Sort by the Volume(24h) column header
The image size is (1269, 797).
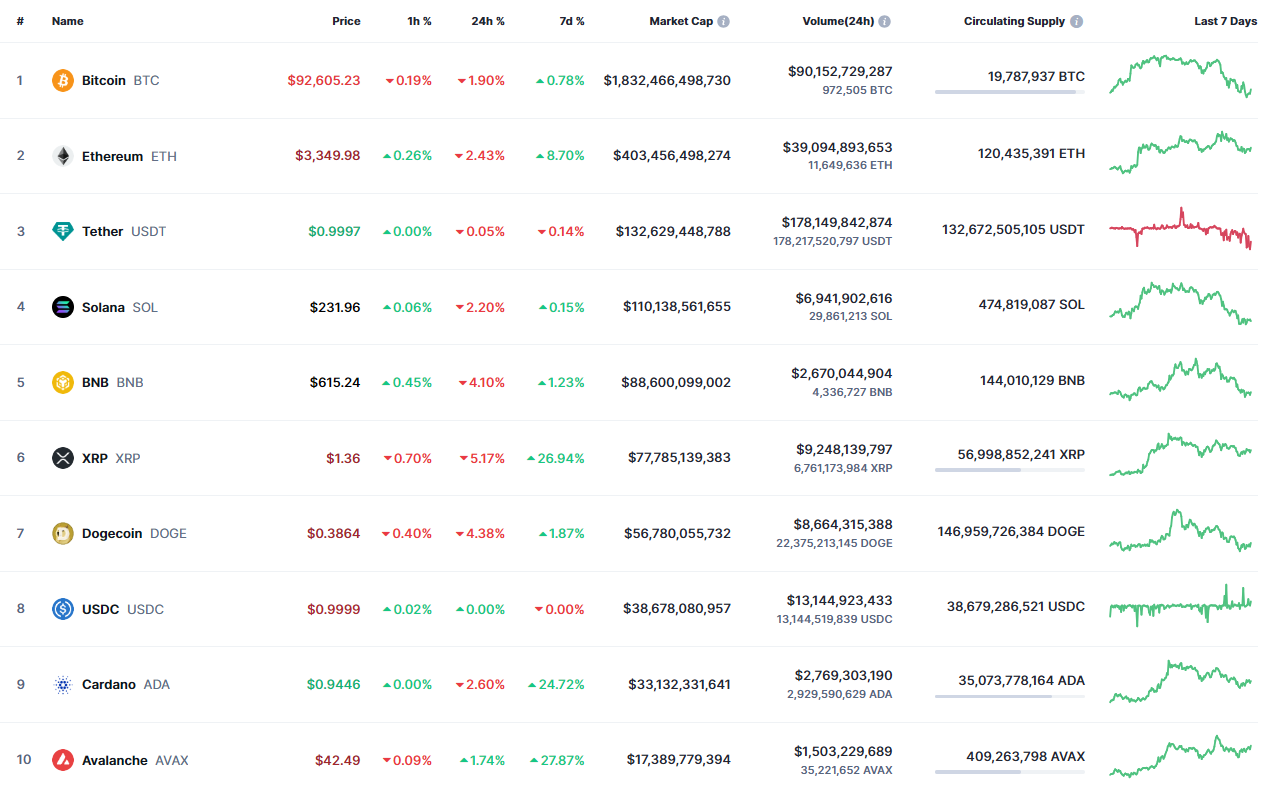tap(838, 21)
